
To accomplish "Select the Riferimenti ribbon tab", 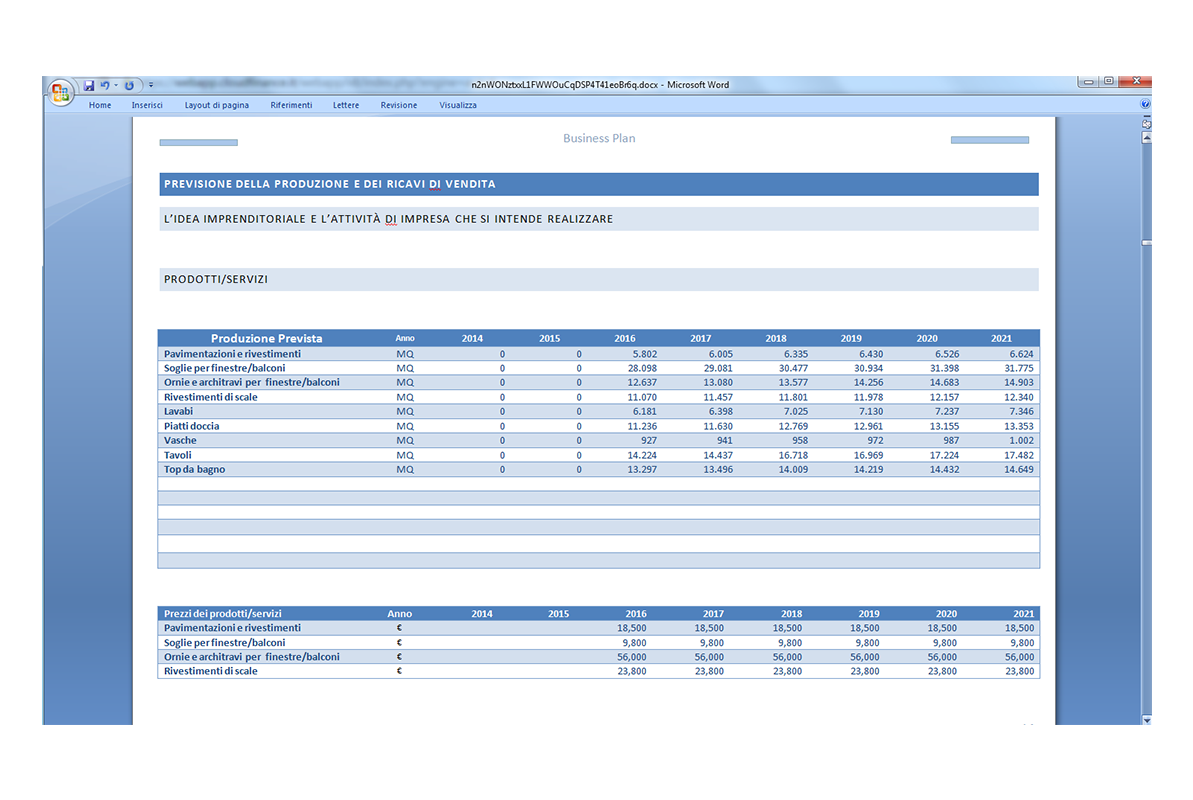I will click(291, 105).
